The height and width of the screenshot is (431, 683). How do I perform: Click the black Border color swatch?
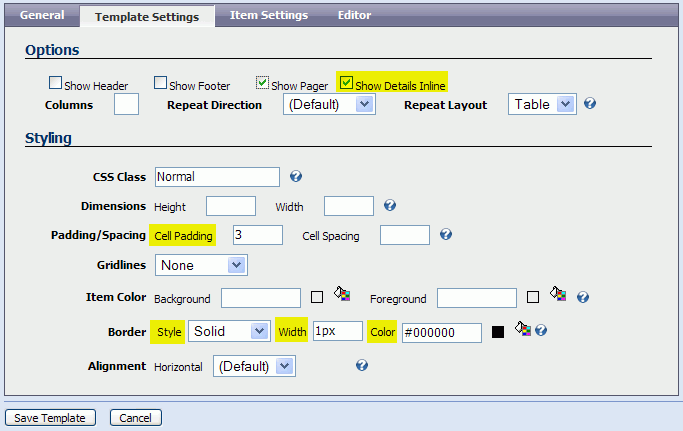(498, 332)
